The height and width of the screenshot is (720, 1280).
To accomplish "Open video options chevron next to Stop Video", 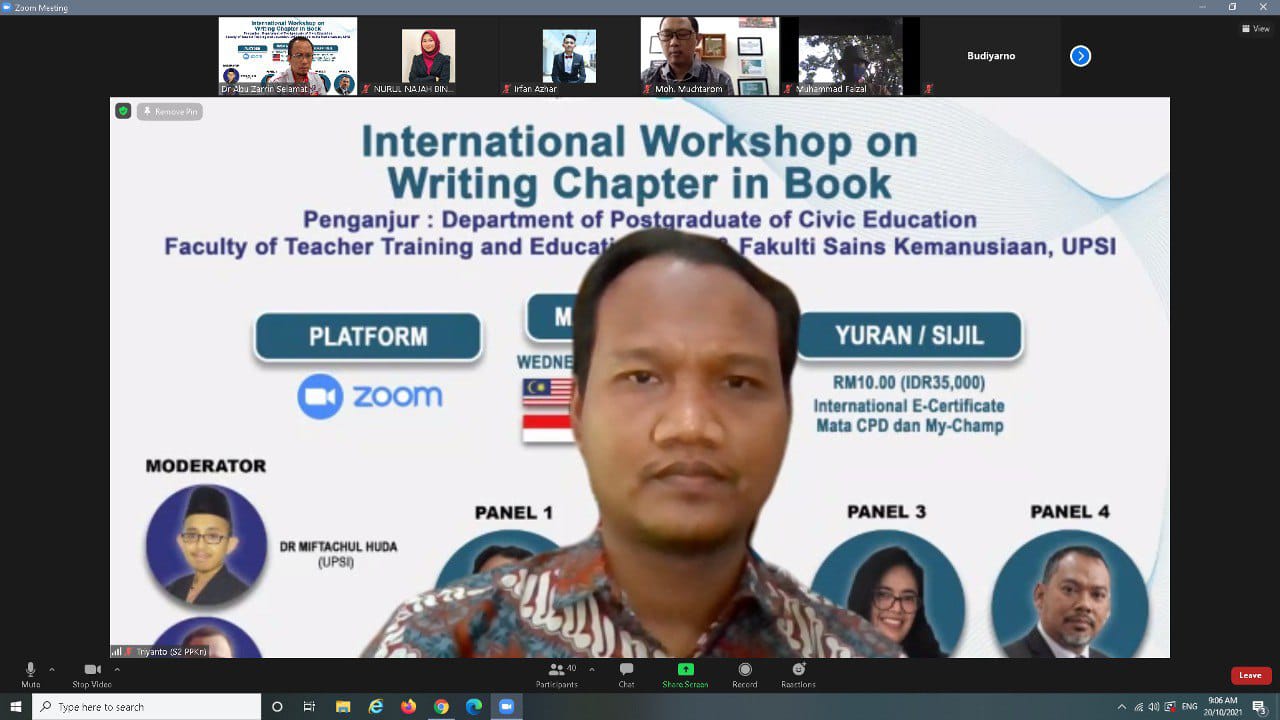I will click(x=117, y=669).
